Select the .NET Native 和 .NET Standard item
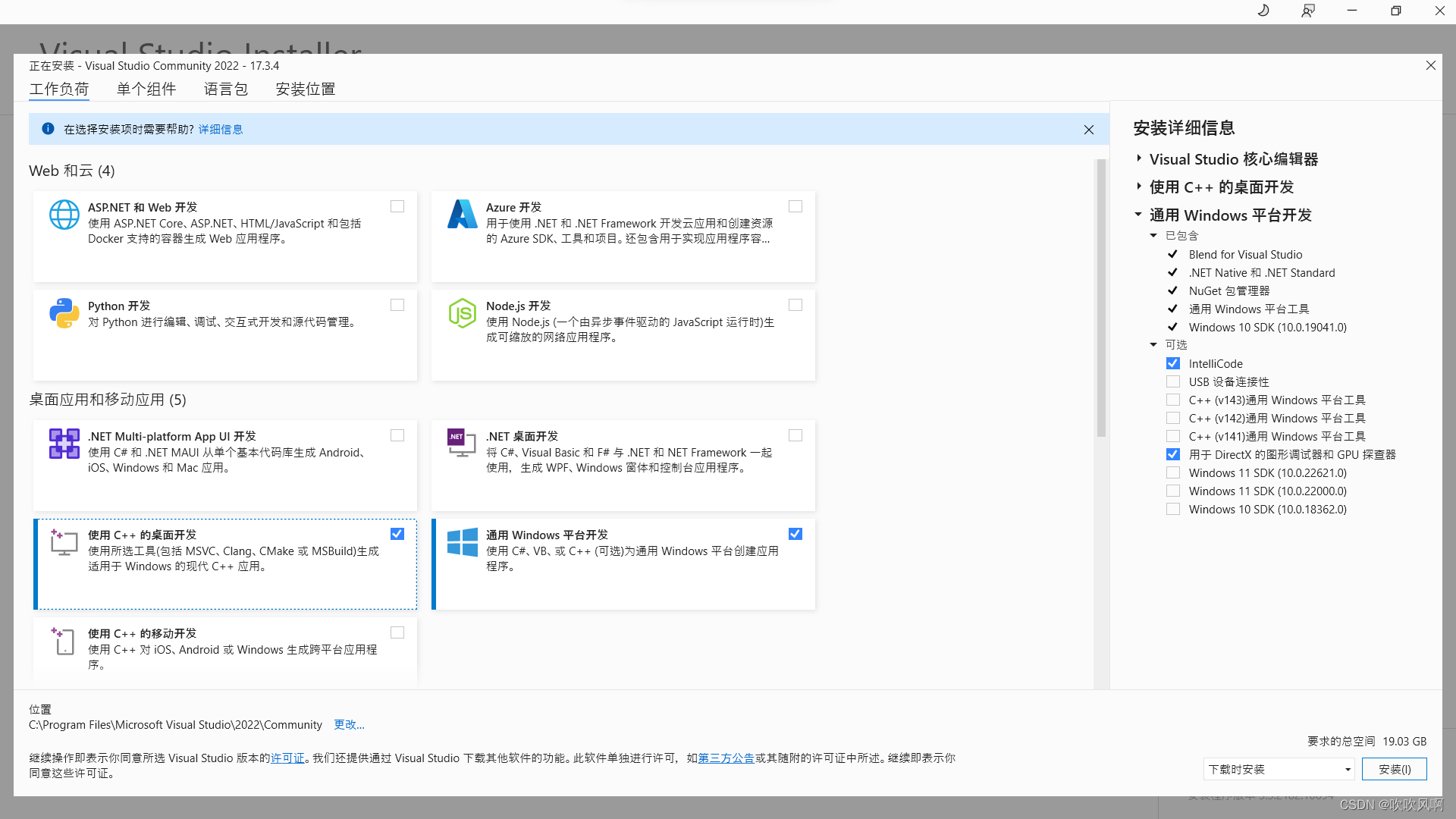The image size is (1456, 819). (1262, 273)
